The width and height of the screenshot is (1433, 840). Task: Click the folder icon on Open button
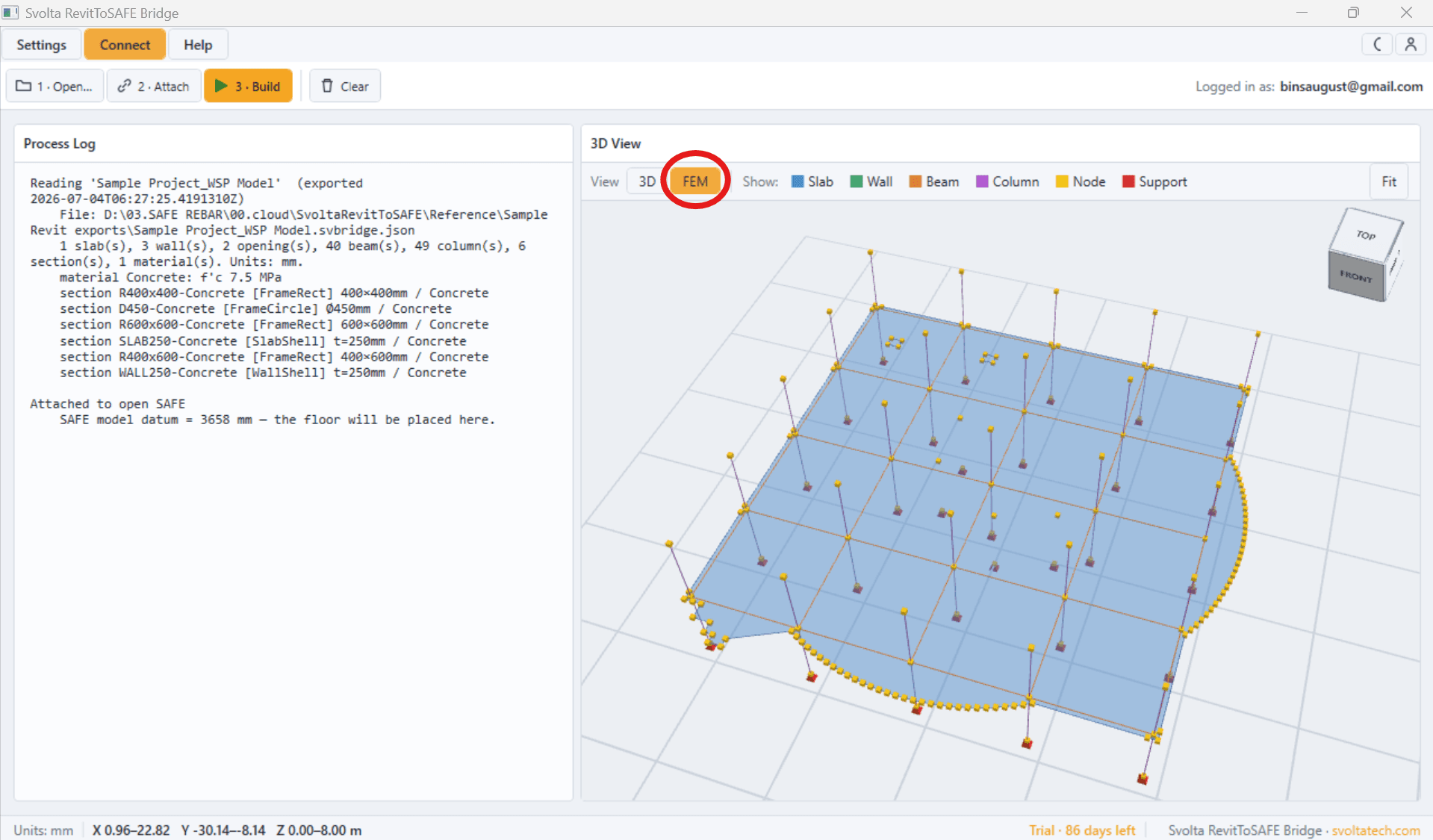[24, 86]
